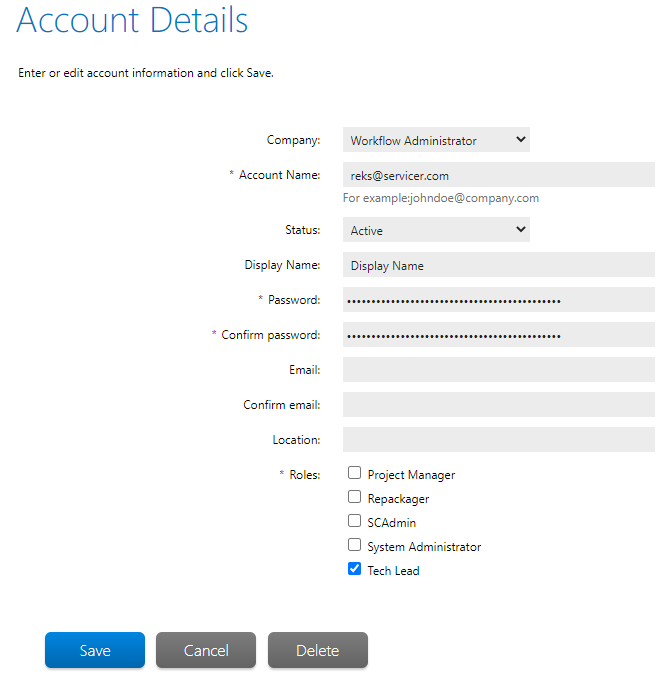Click the Account Details page heading
668x683 pixels.
pyautogui.click(x=133, y=21)
